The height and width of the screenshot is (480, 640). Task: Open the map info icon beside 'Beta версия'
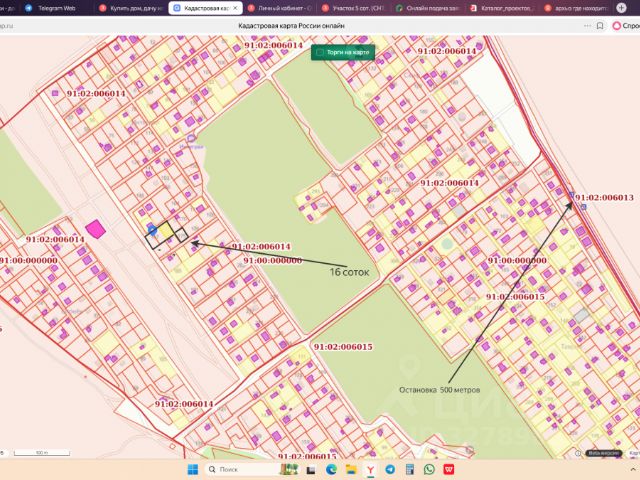coord(578,453)
